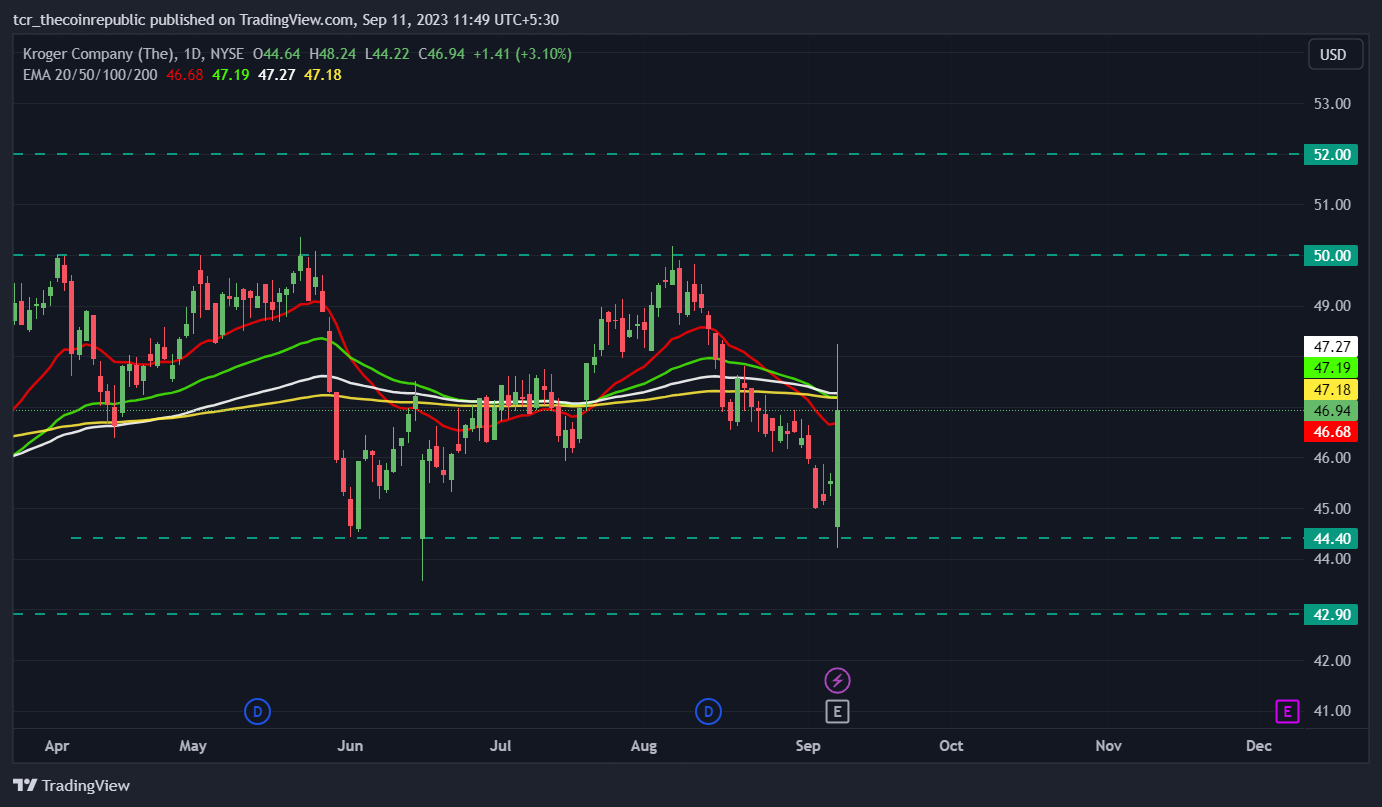
Task: Click the 45.00 price scale label
Action: (x=1331, y=509)
